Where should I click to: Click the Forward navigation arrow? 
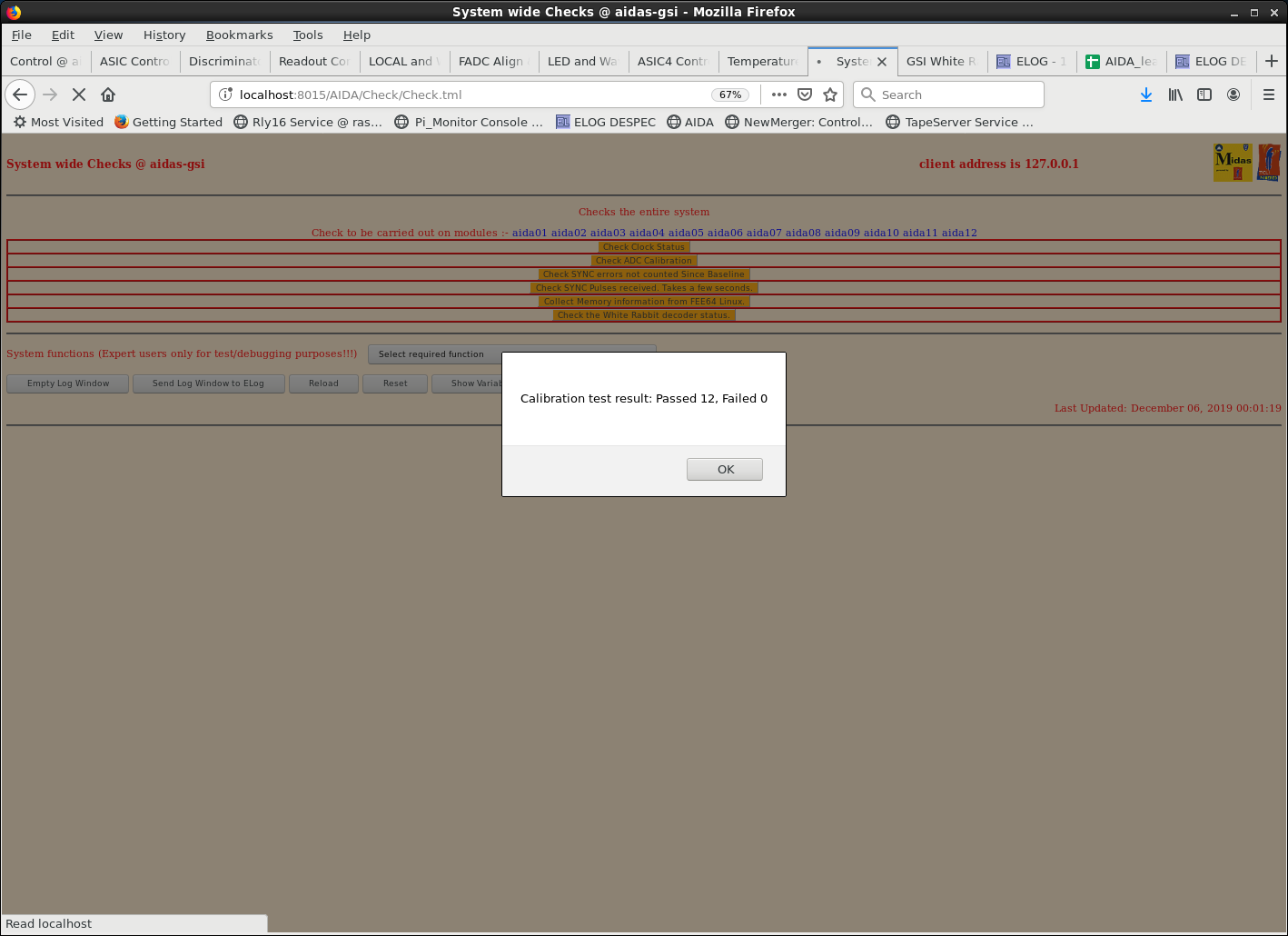pyautogui.click(x=50, y=95)
